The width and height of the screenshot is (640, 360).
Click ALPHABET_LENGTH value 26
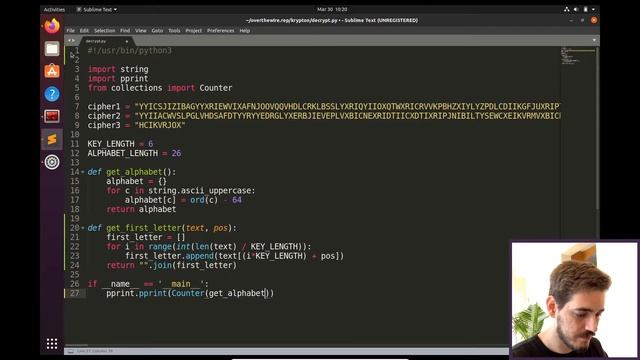coord(176,153)
